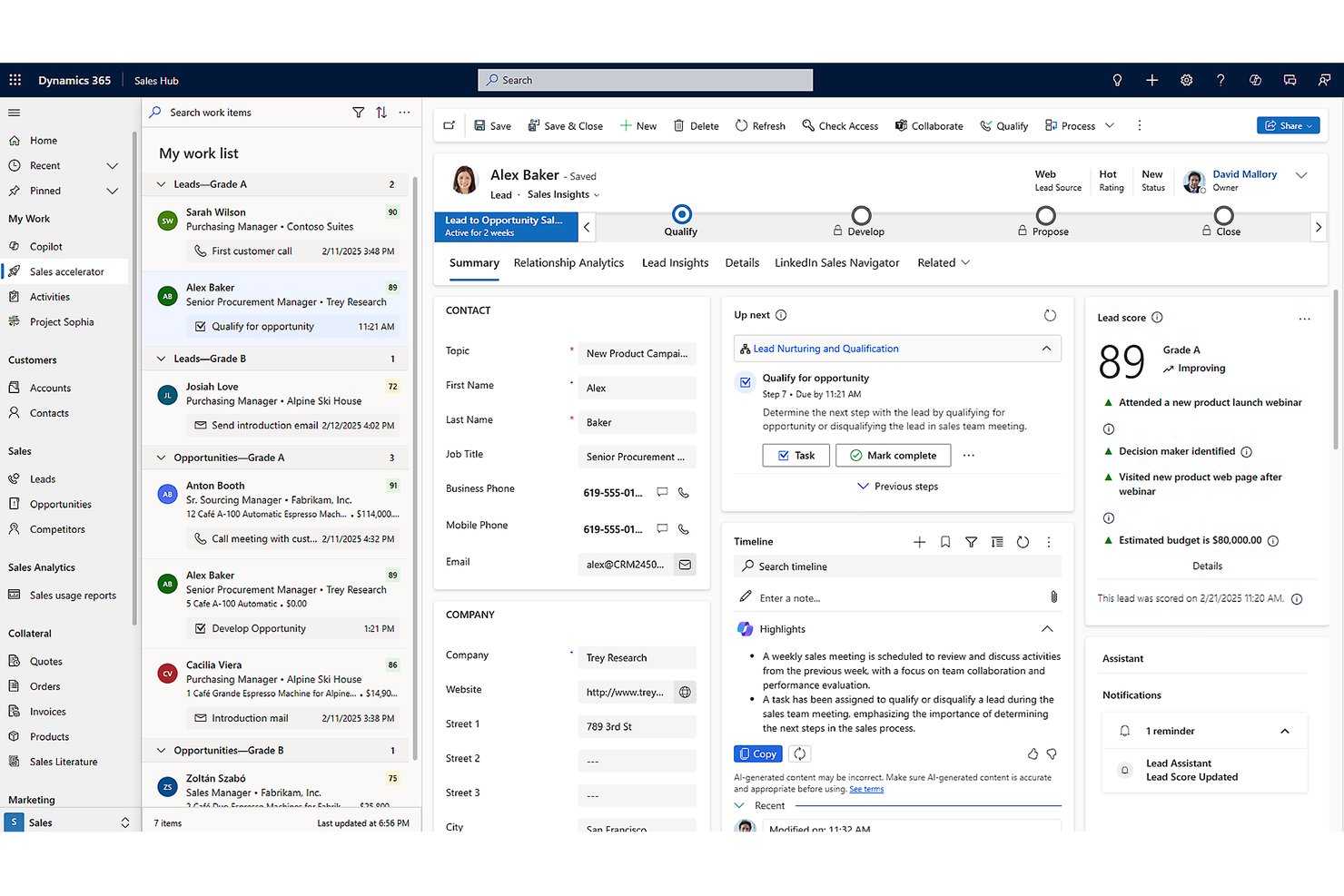1344x896 pixels.
Task: Click the timeline bookmark icon
Action: pos(945,542)
